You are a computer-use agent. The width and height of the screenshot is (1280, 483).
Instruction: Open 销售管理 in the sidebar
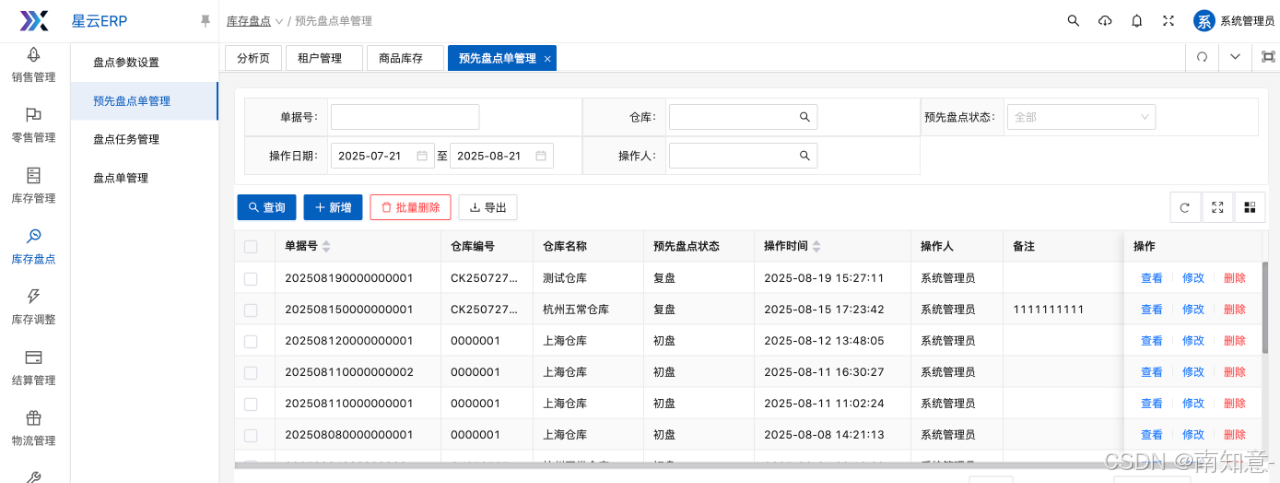pos(34,66)
